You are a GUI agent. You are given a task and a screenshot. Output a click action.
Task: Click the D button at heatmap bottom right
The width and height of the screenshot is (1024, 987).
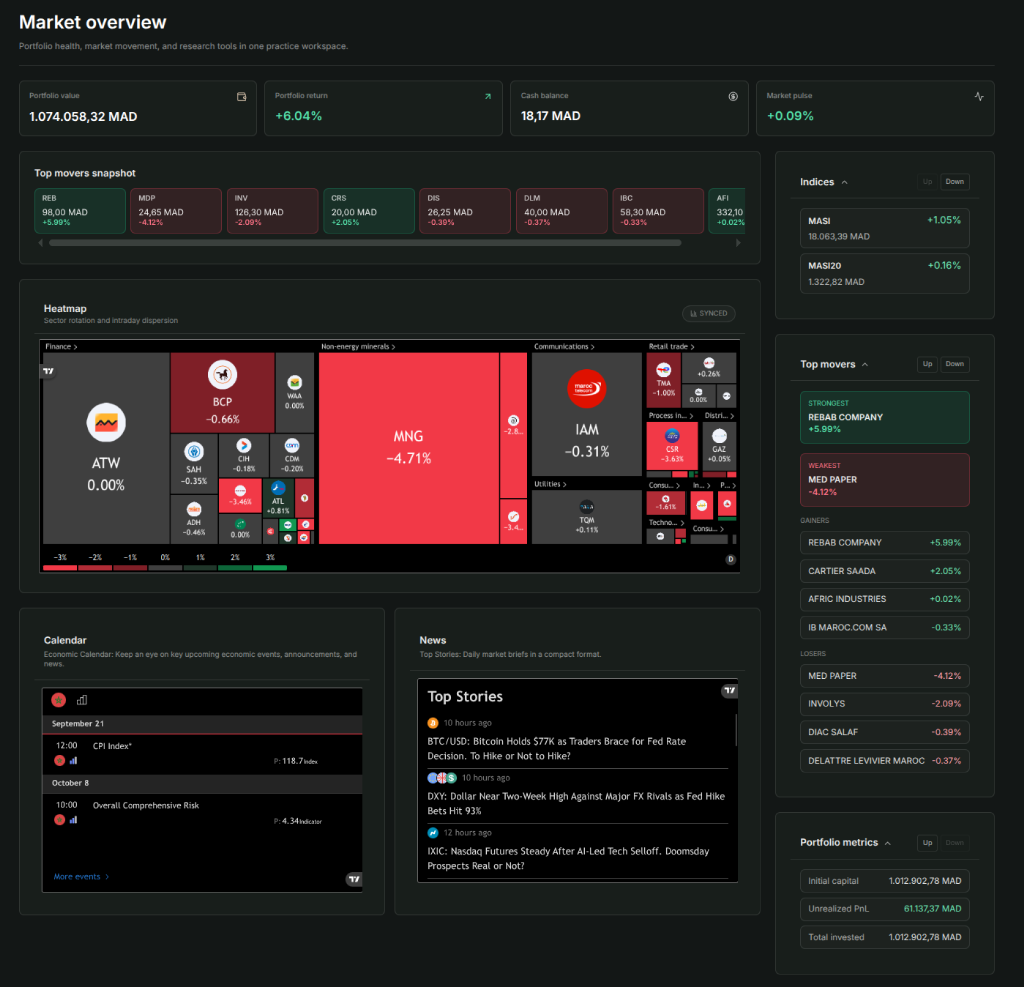point(730,560)
